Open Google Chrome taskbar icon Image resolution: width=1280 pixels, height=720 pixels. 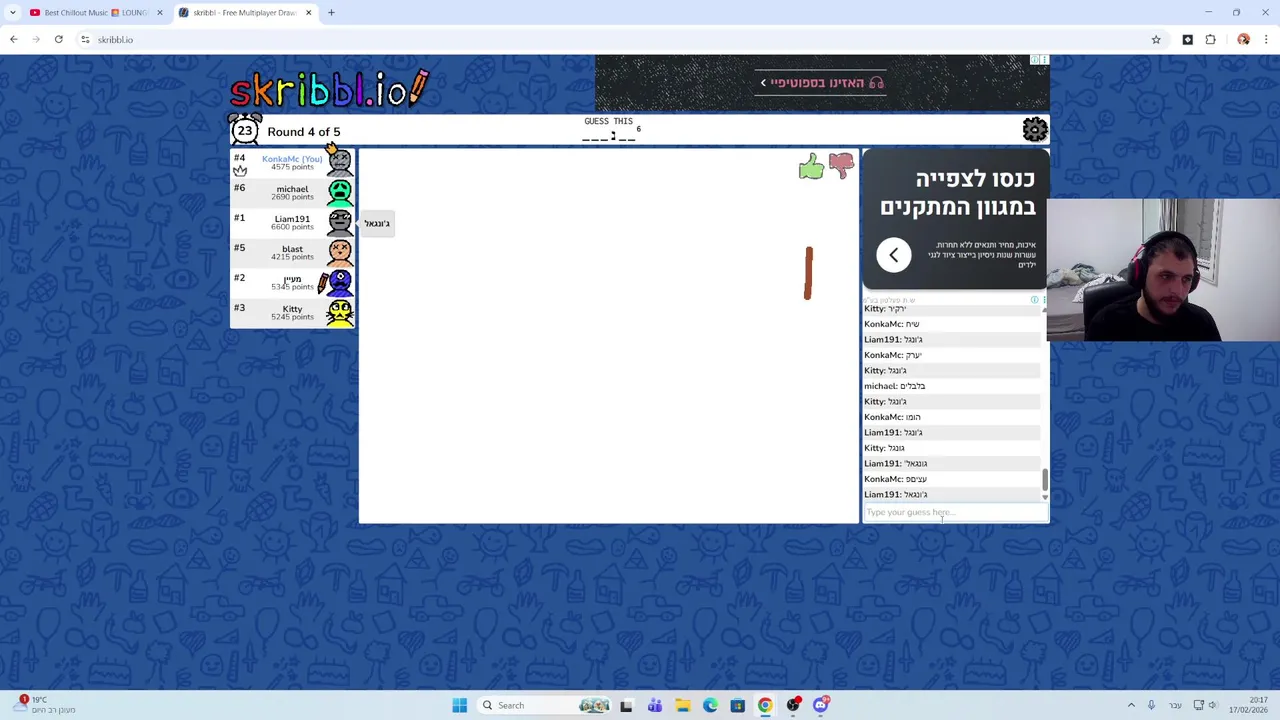765,705
